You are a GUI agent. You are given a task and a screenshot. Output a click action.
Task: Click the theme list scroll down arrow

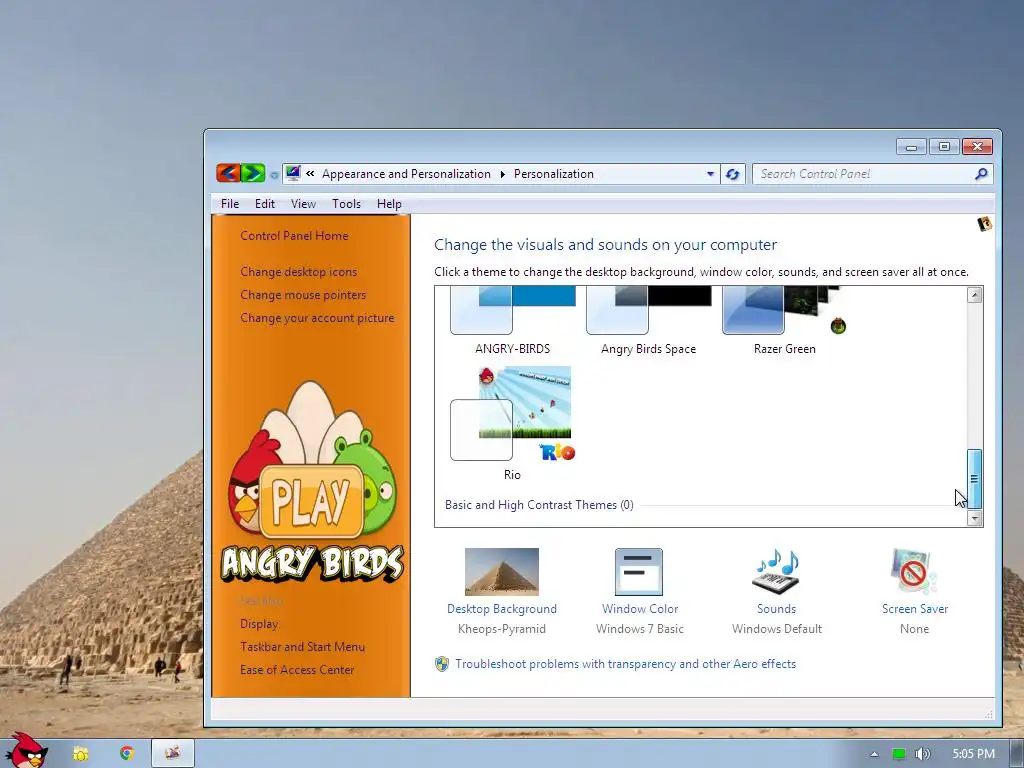click(x=974, y=518)
